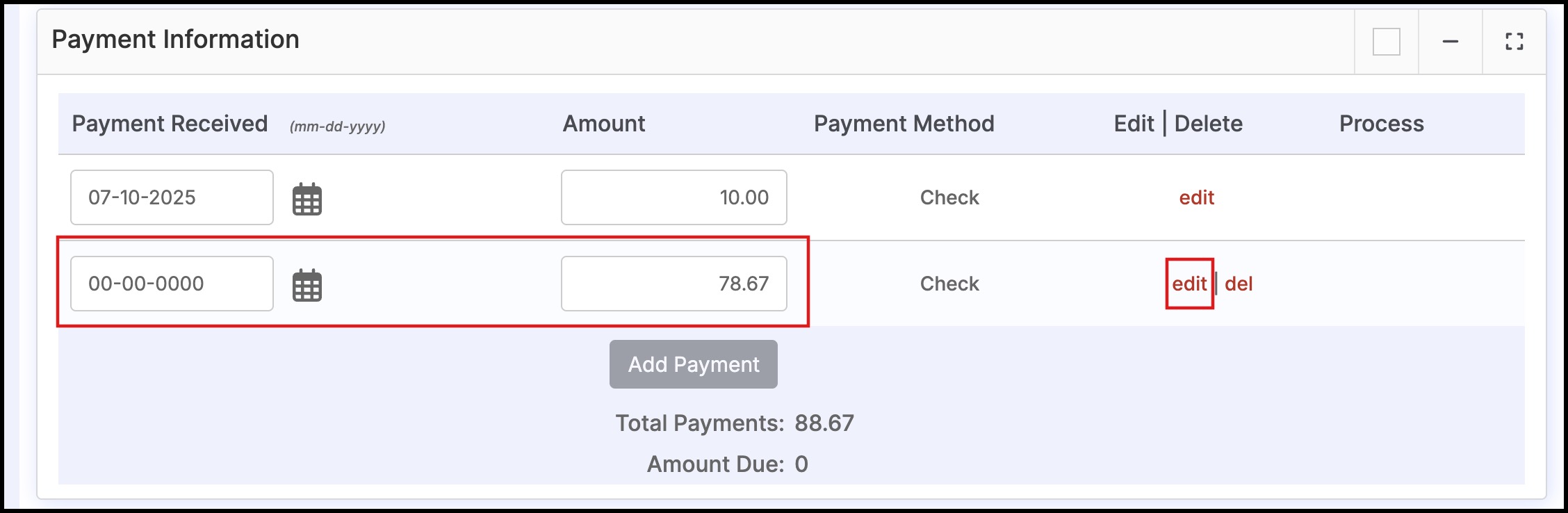Expand Payment Information panel to fullscreen
Screen dimensions: 1568x513
1514,42
